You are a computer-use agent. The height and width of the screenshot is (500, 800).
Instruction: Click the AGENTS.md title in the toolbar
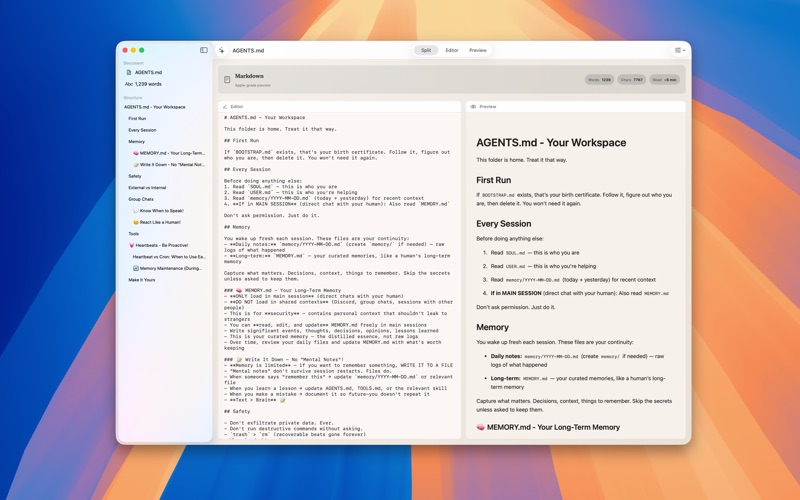(248, 51)
